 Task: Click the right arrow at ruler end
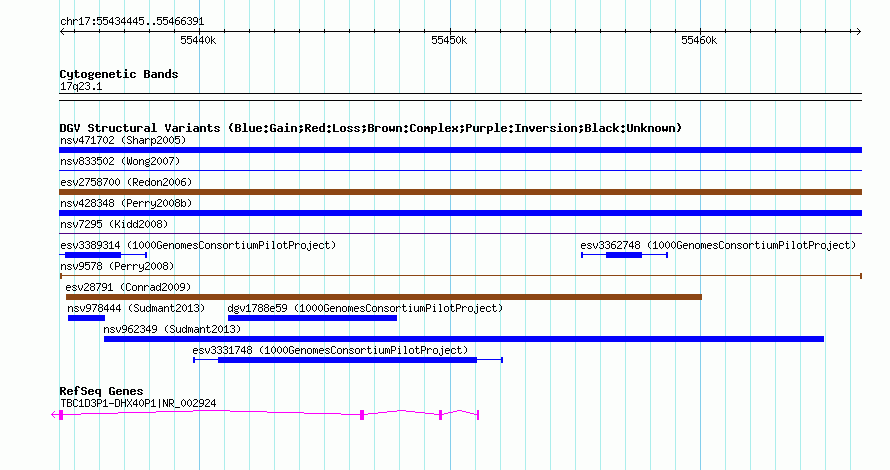pyautogui.click(x=858, y=32)
